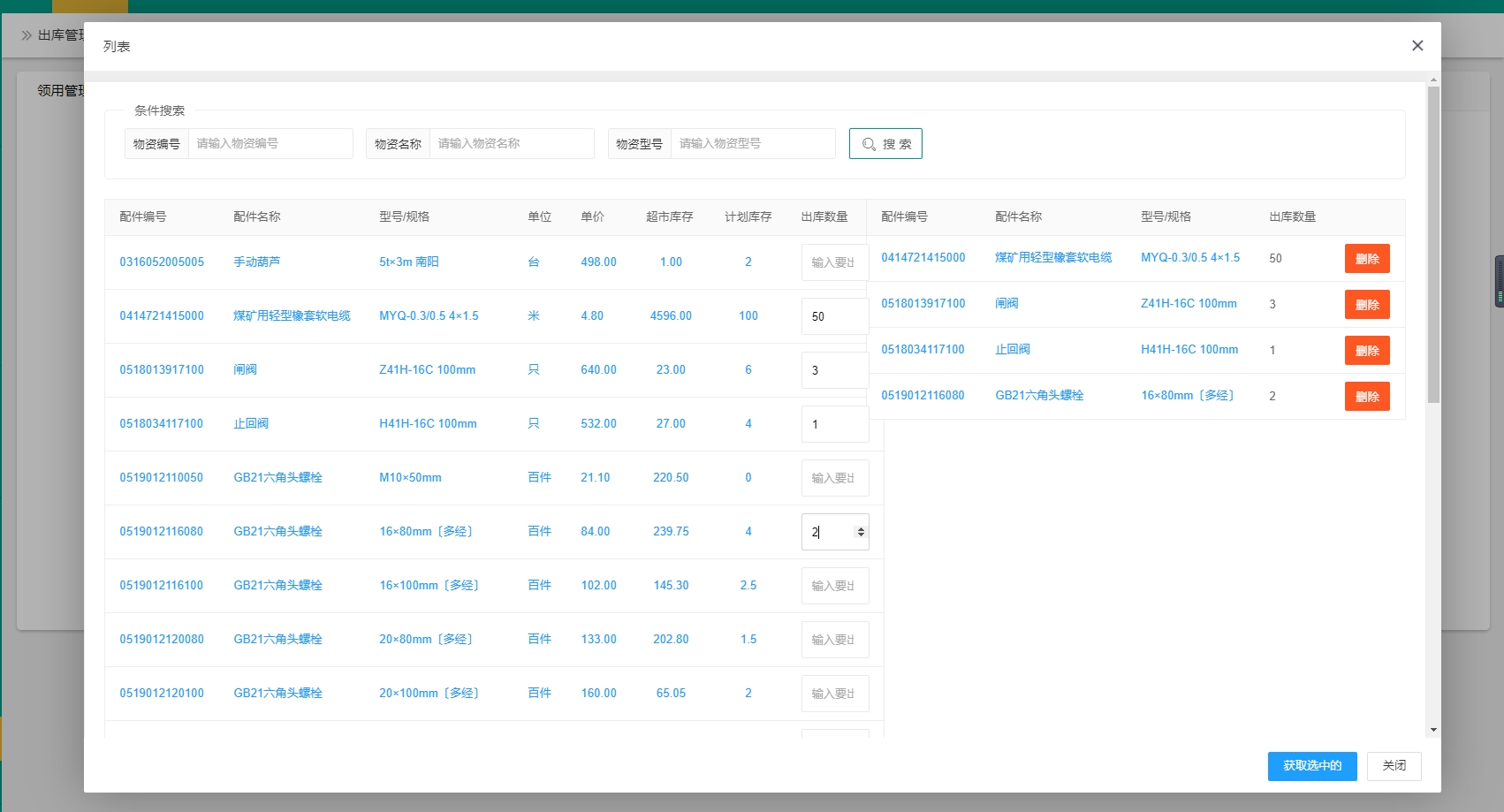Select code 0414721415000 in left table

162,316
